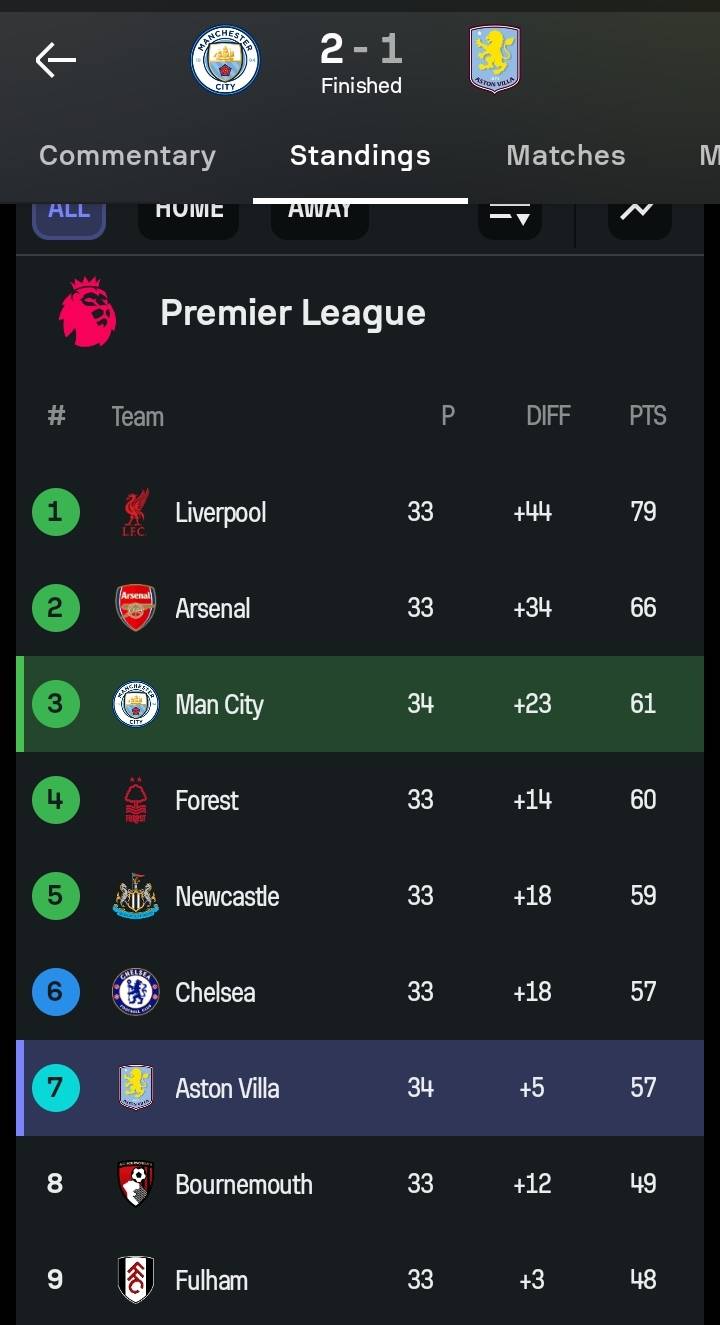Sort table by PTS column header
This screenshot has height=1325, width=720.
coord(647,416)
